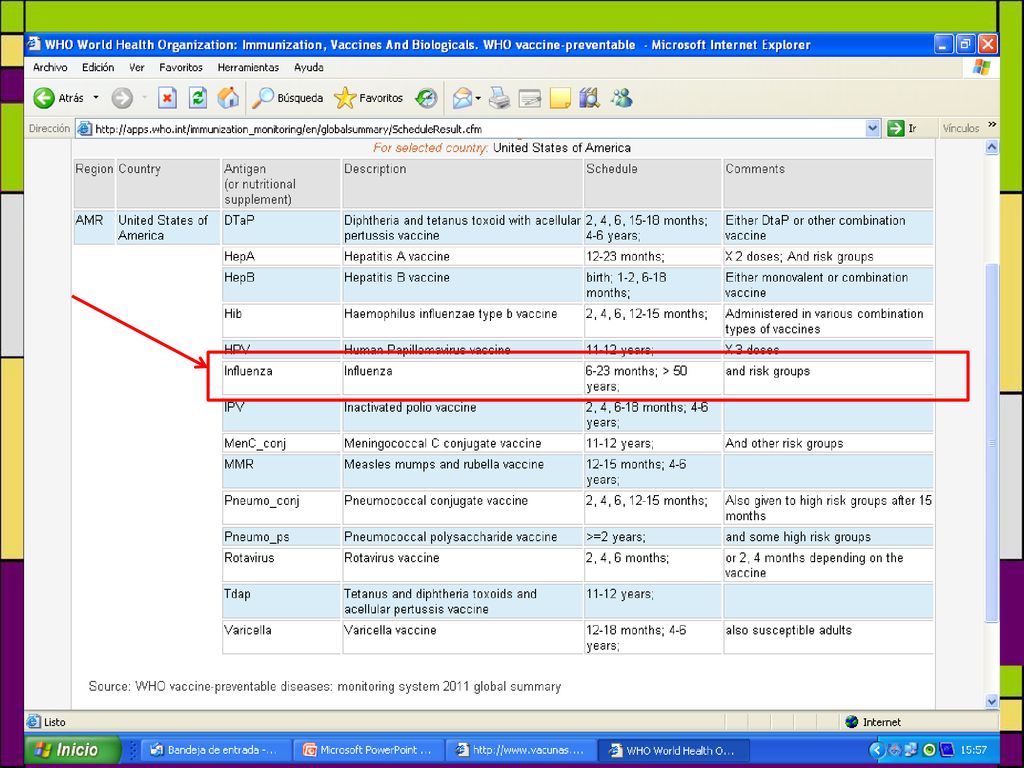This screenshot has width=1024, height=768.
Task: Click the scrollbar up arrow
Action: click(x=992, y=148)
